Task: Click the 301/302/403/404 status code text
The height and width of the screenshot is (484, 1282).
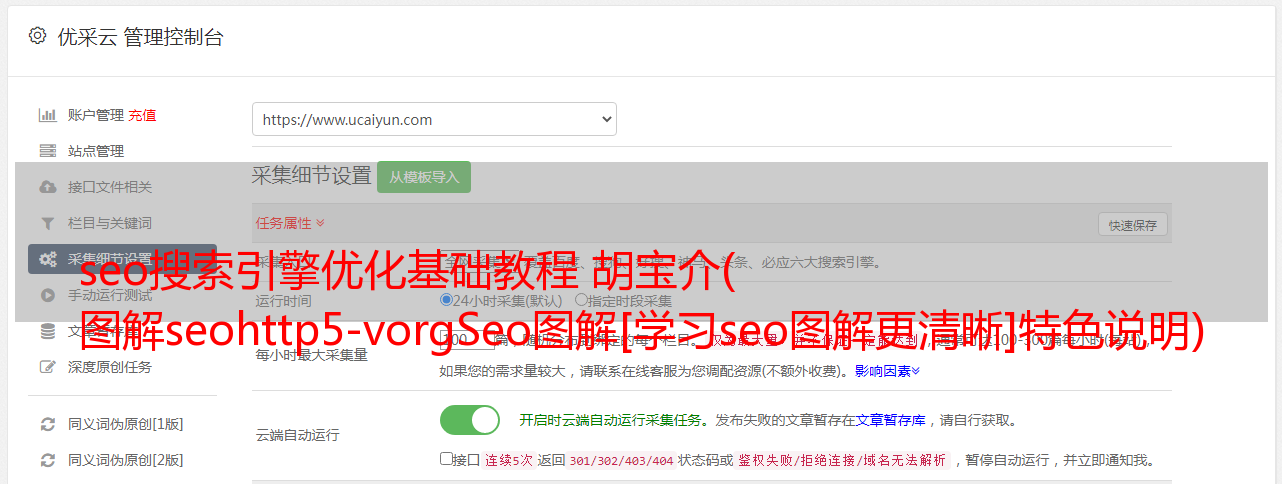Action: pos(621,460)
